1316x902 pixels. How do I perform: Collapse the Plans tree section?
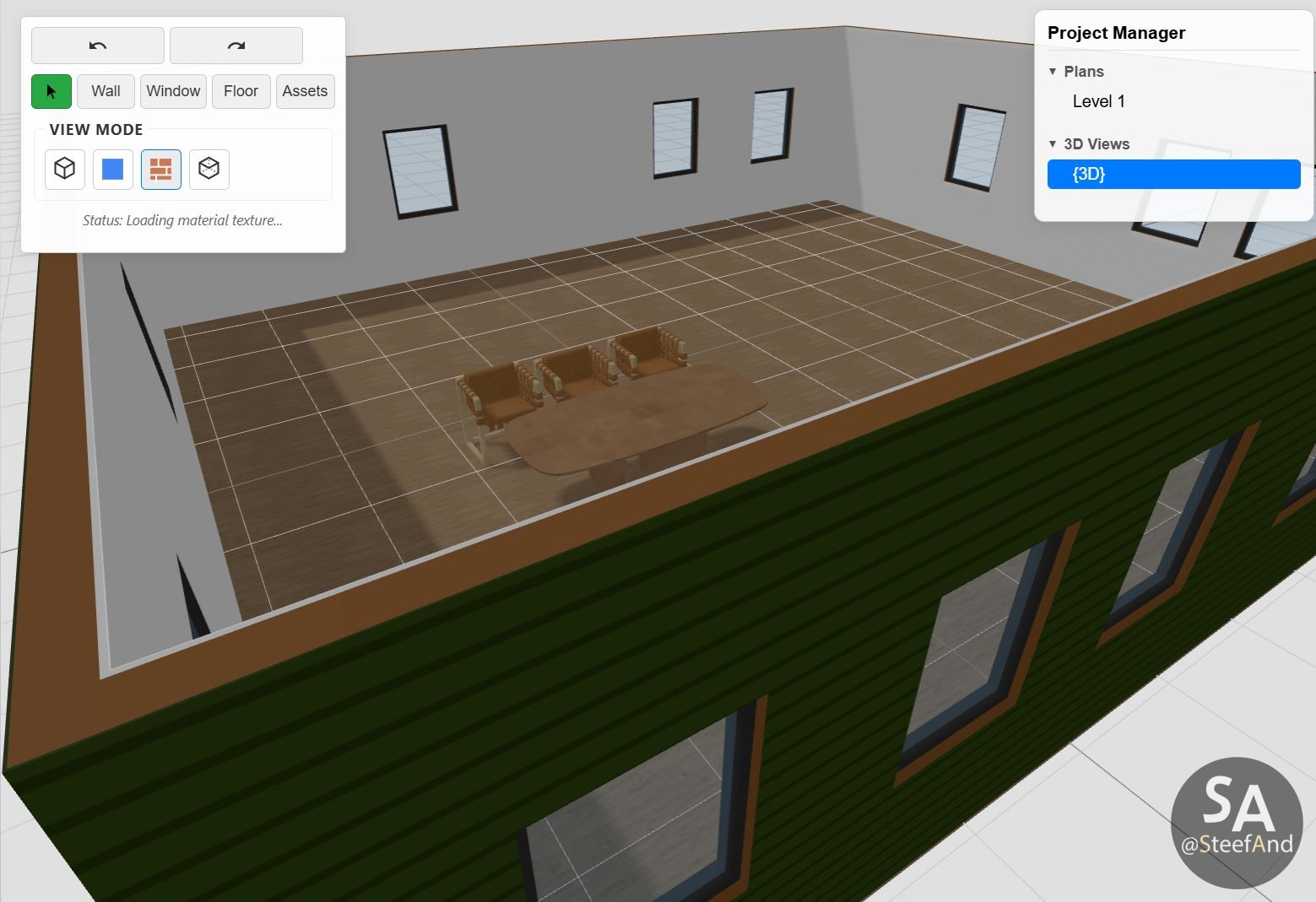[x=1053, y=72]
